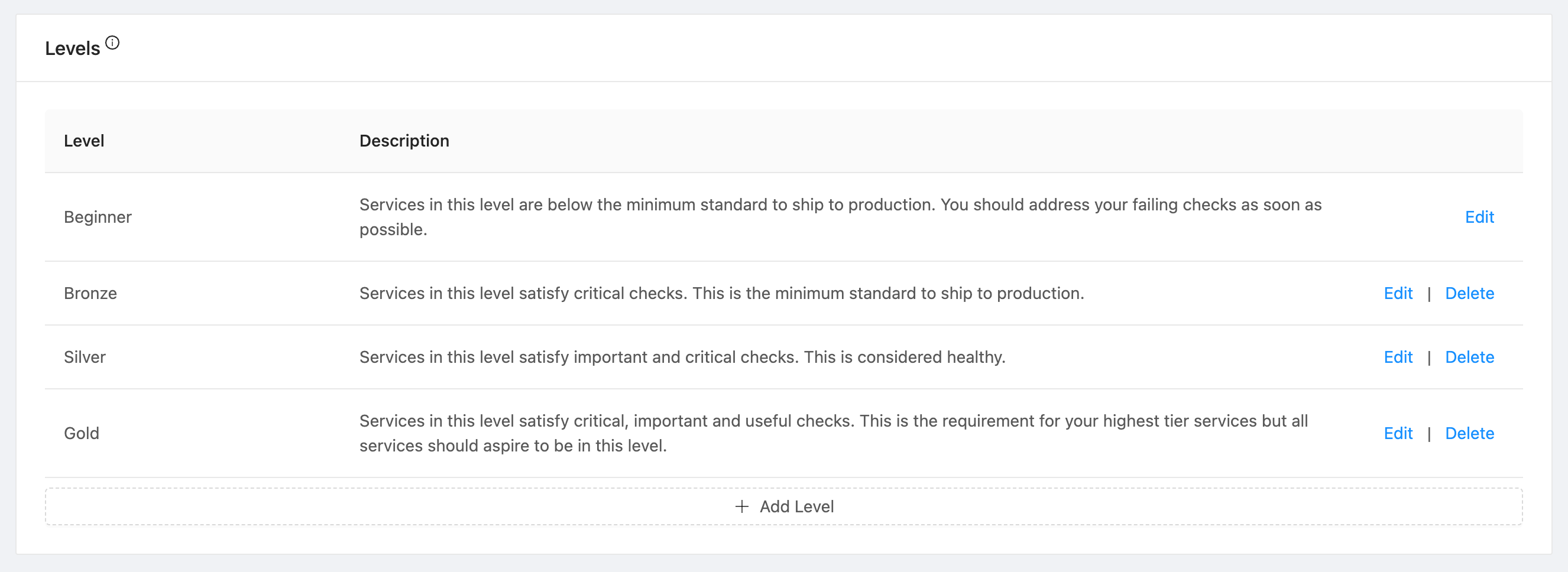Image resolution: width=1568 pixels, height=572 pixels.
Task: Click the Levels section title
Action: tap(73, 48)
